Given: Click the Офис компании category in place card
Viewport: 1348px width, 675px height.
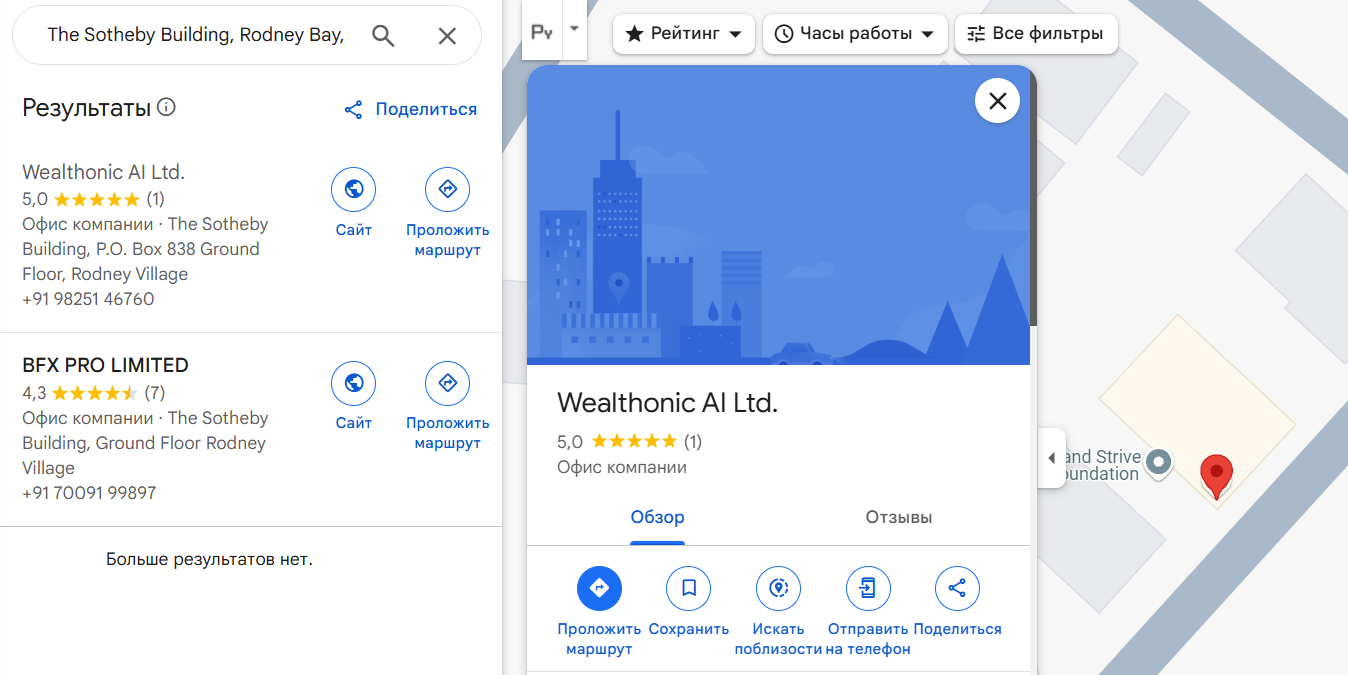Looking at the screenshot, I should tap(622, 467).
